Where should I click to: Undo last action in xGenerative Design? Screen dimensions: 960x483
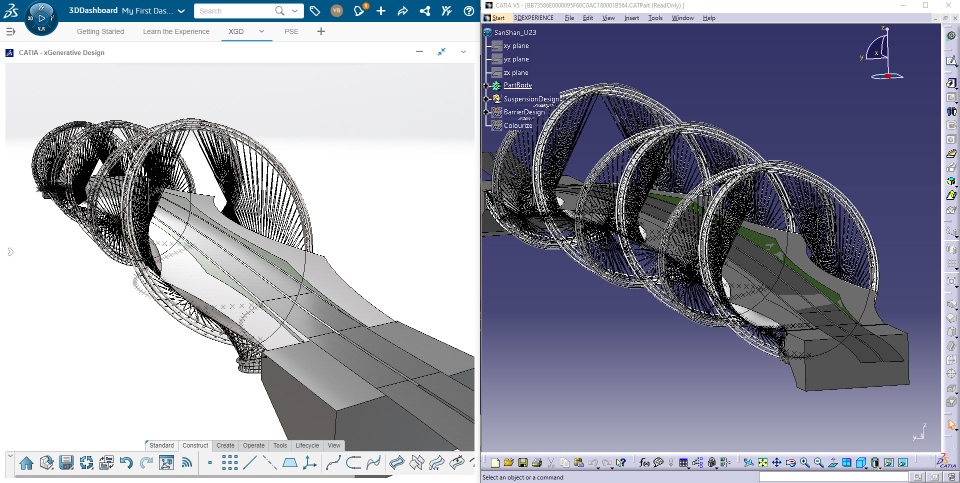click(126, 463)
